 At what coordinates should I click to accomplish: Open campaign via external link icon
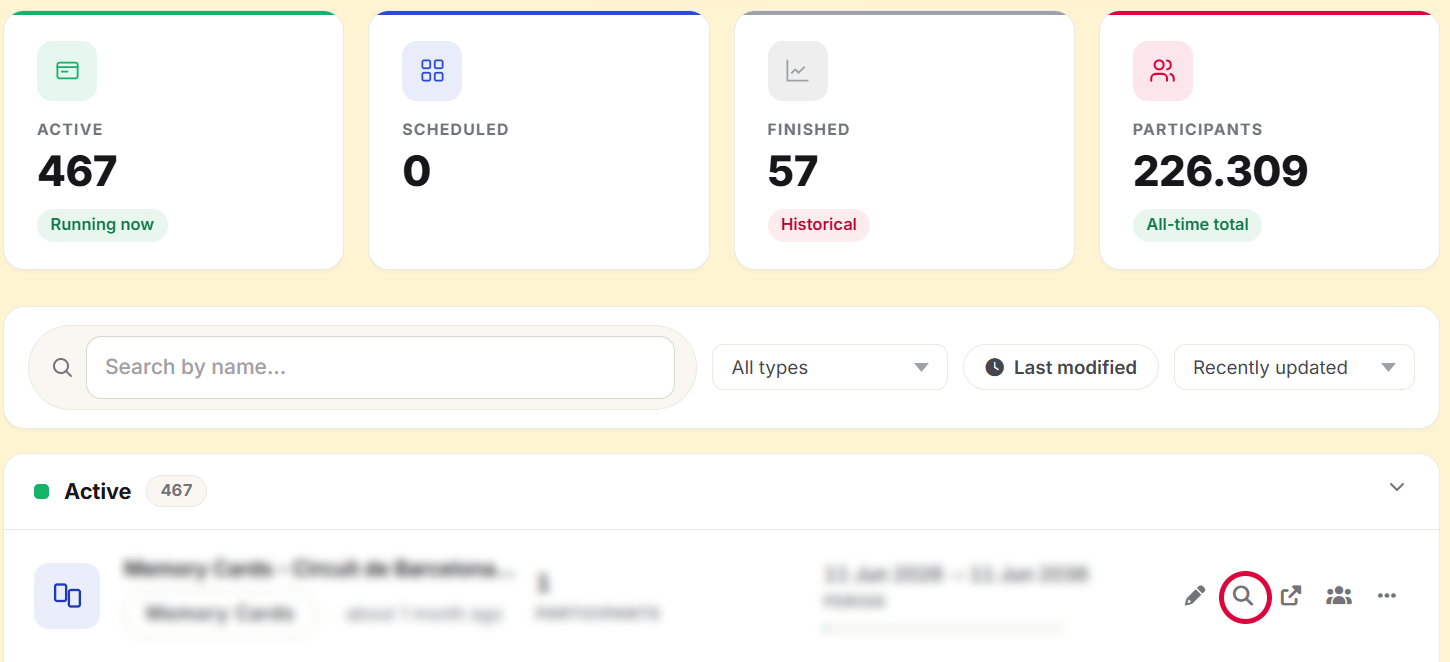pyautogui.click(x=1291, y=596)
